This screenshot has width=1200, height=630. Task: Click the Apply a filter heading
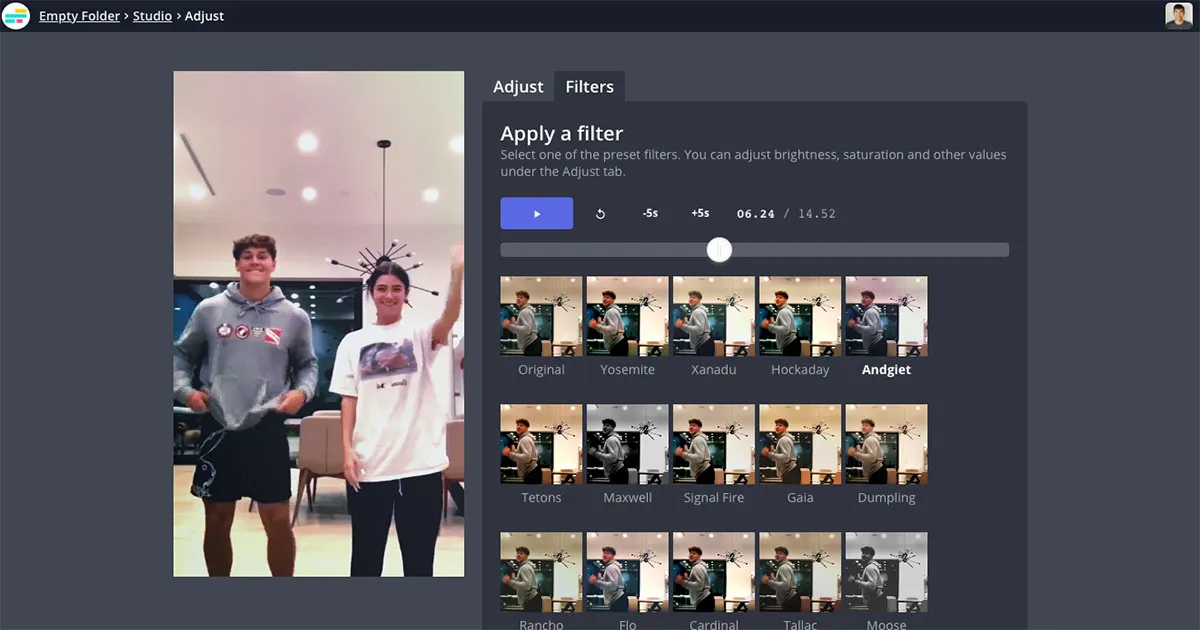562,134
